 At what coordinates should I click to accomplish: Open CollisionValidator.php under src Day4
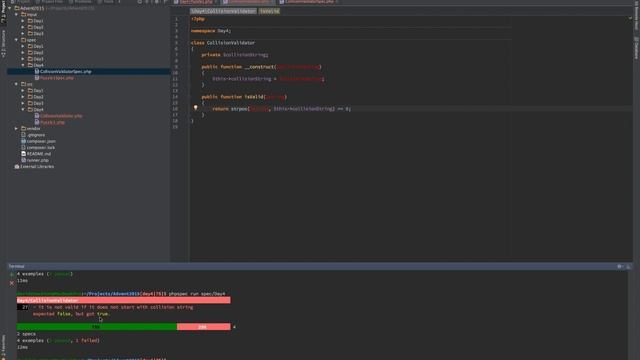click(61, 116)
